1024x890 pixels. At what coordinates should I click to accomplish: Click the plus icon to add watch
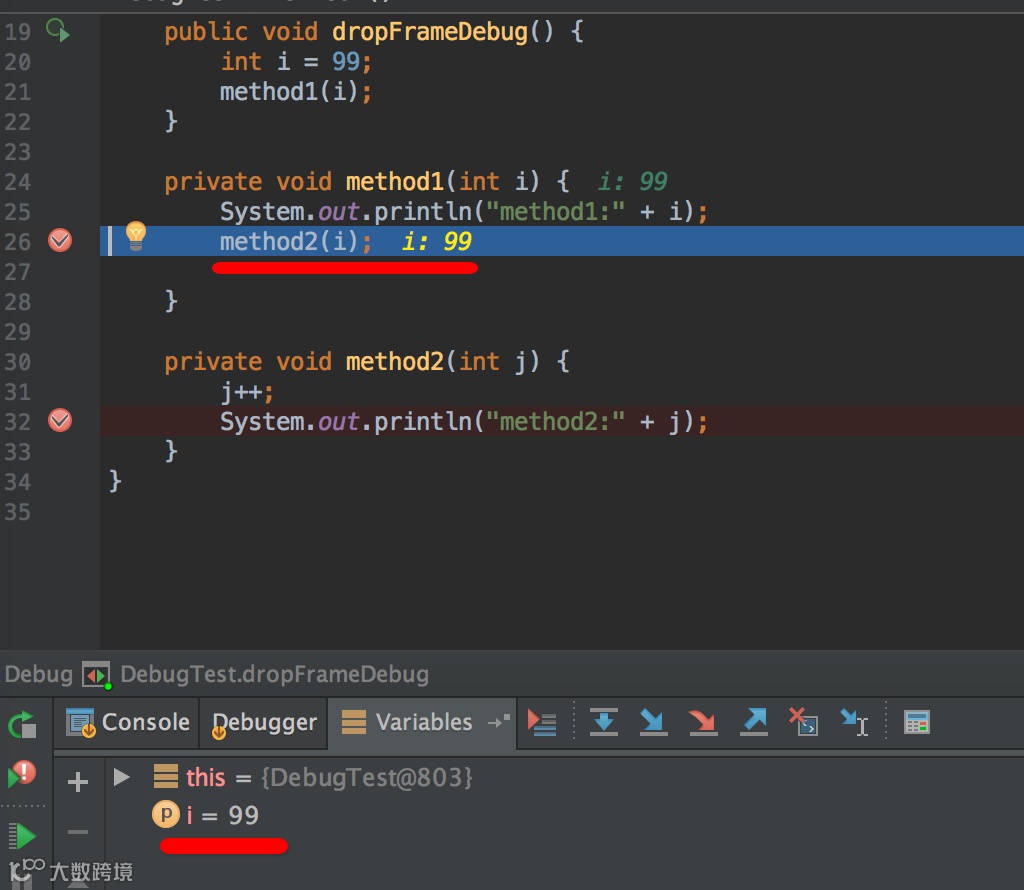pos(78,781)
